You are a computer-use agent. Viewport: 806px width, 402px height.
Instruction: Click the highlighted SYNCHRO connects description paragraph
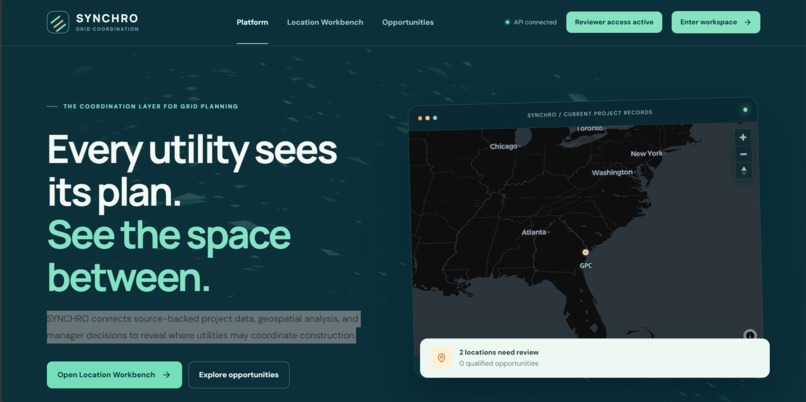click(203, 327)
